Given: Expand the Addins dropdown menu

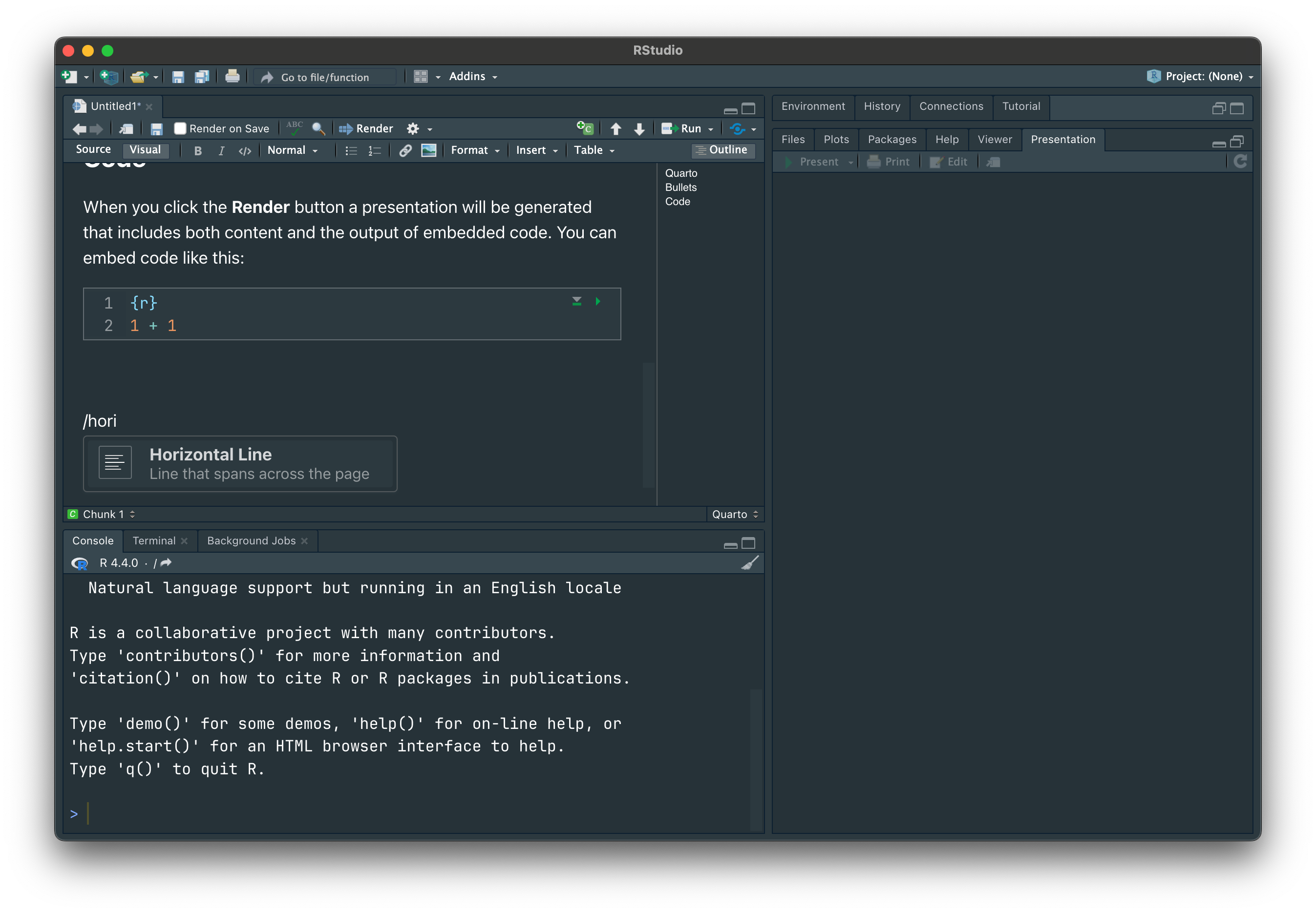Looking at the screenshot, I should point(473,77).
